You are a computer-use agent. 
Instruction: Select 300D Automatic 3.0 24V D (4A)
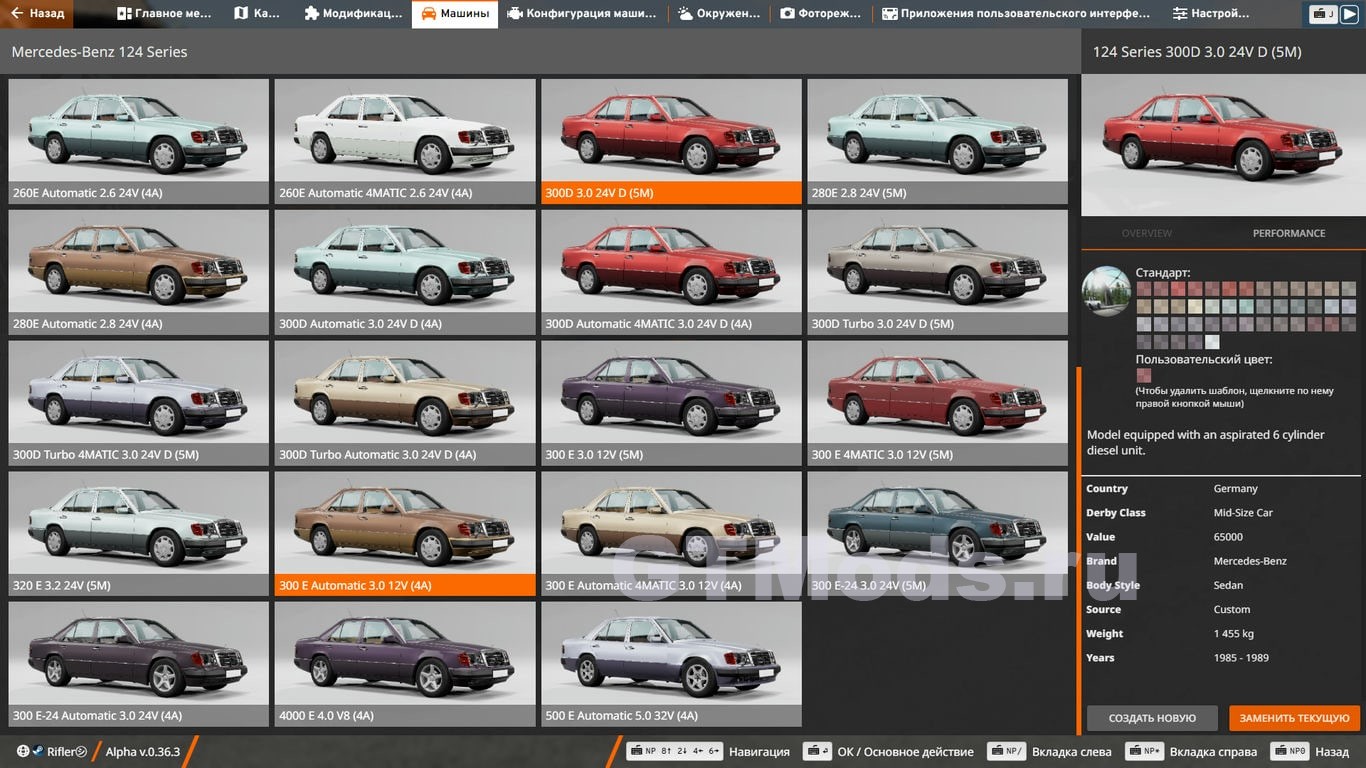click(x=405, y=272)
